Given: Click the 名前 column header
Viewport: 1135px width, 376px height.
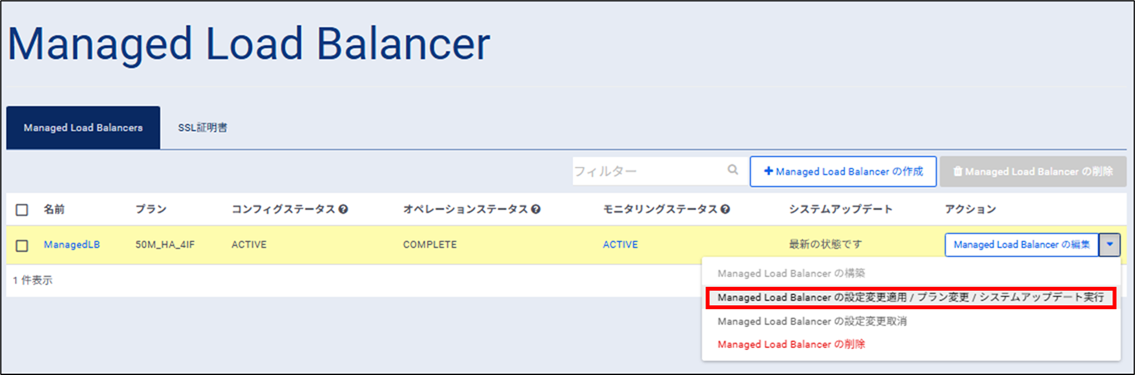Looking at the screenshot, I should click(54, 209).
